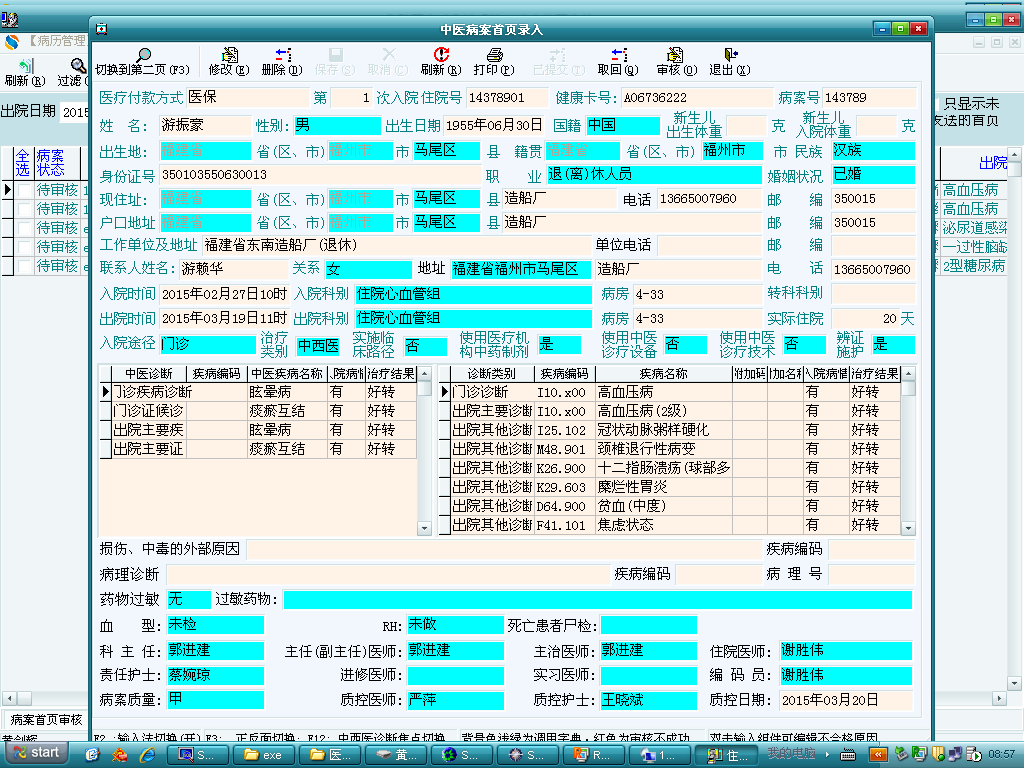Click background window vertical scrollbar down arrow
Viewport: 1024px width, 768px height.
point(1014,683)
